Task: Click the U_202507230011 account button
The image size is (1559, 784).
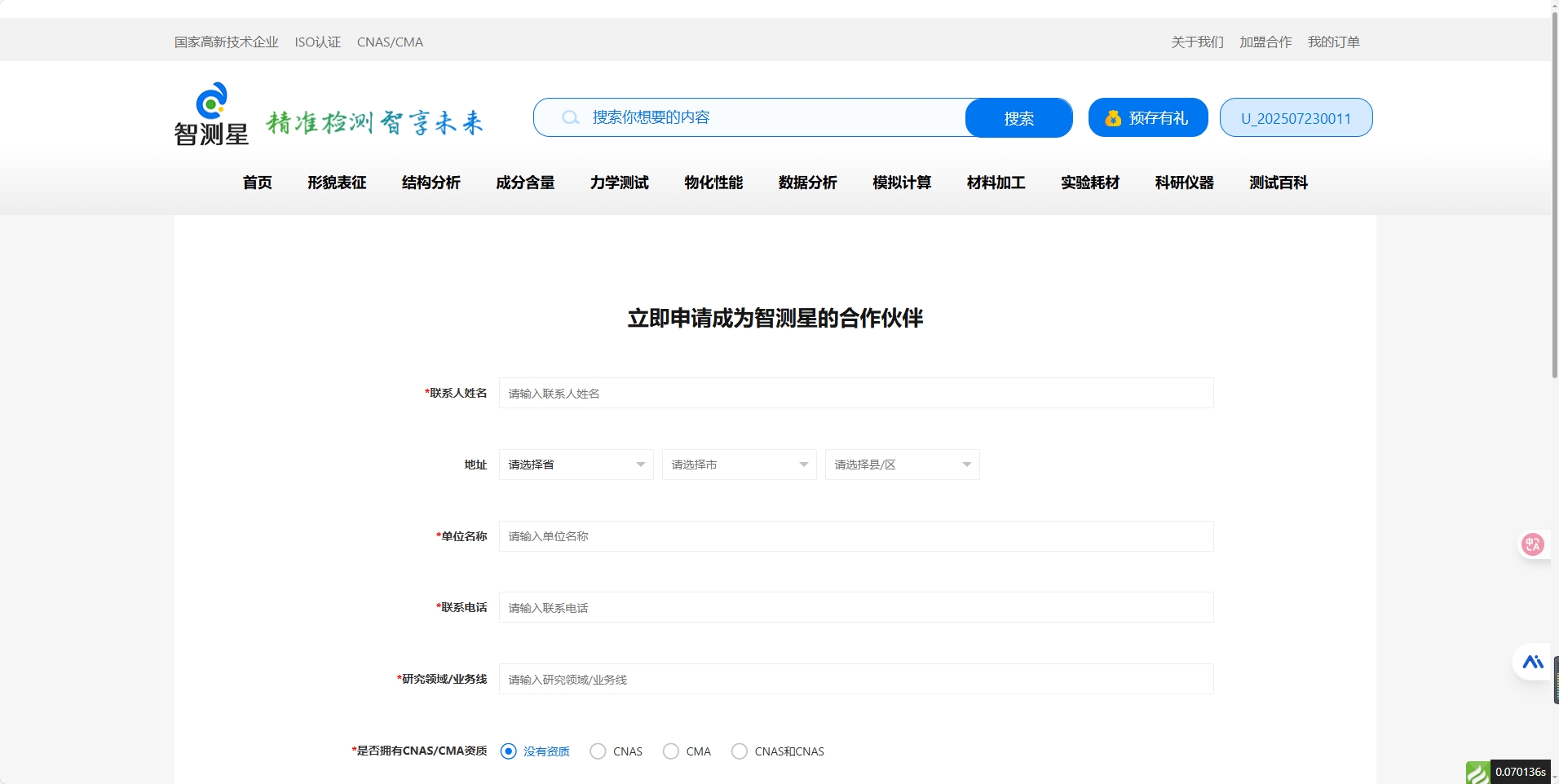Action: [x=1296, y=118]
